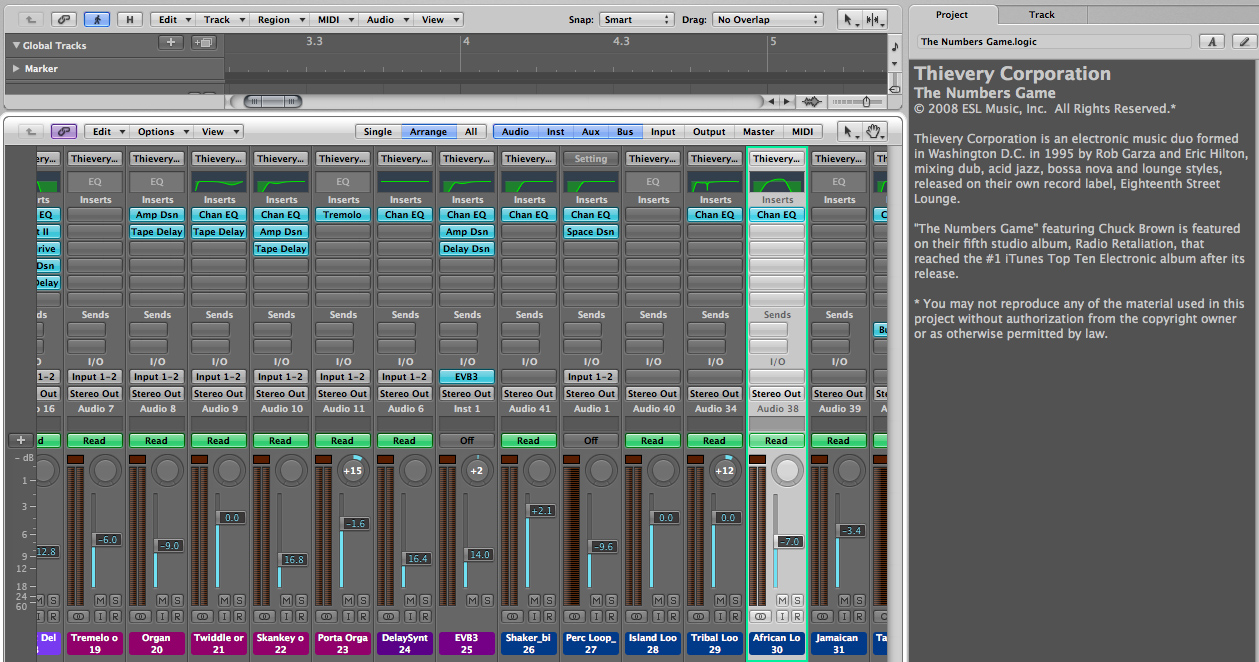Mute the Jamaican channel
The width and height of the screenshot is (1259, 662).
844,600
